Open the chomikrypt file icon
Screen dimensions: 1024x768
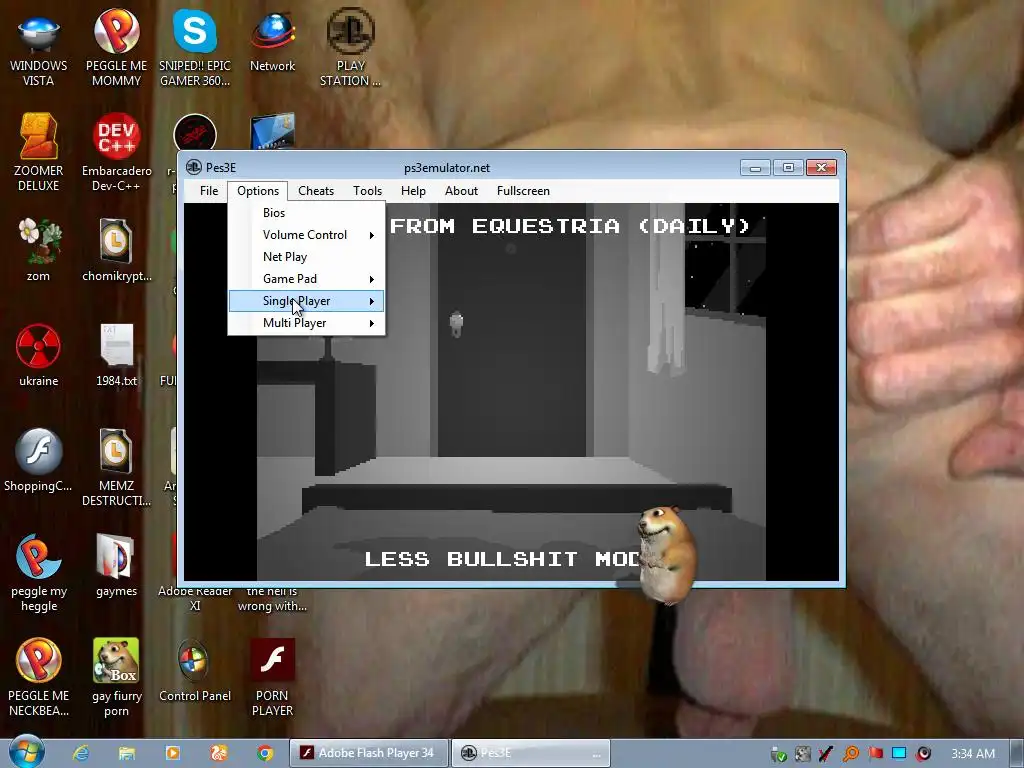click(x=116, y=251)
